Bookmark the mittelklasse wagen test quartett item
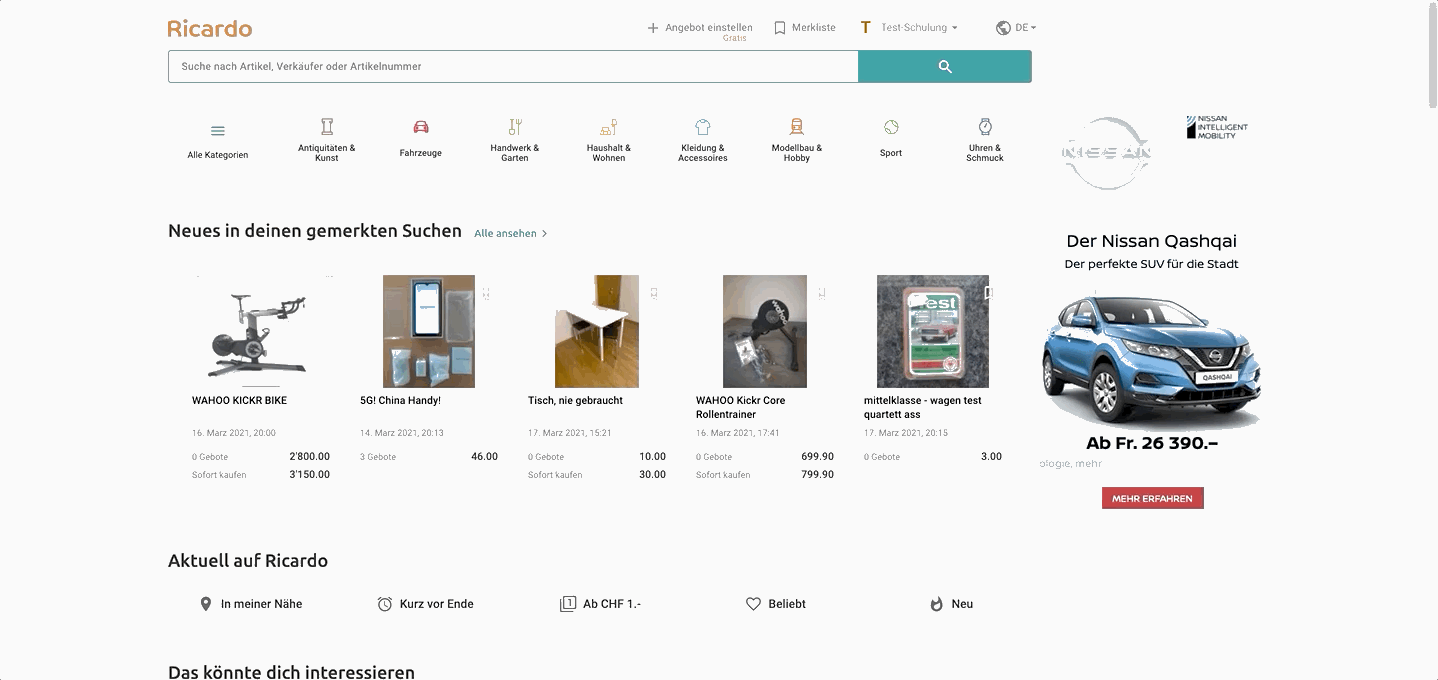1438x680 pixels. 988,293
